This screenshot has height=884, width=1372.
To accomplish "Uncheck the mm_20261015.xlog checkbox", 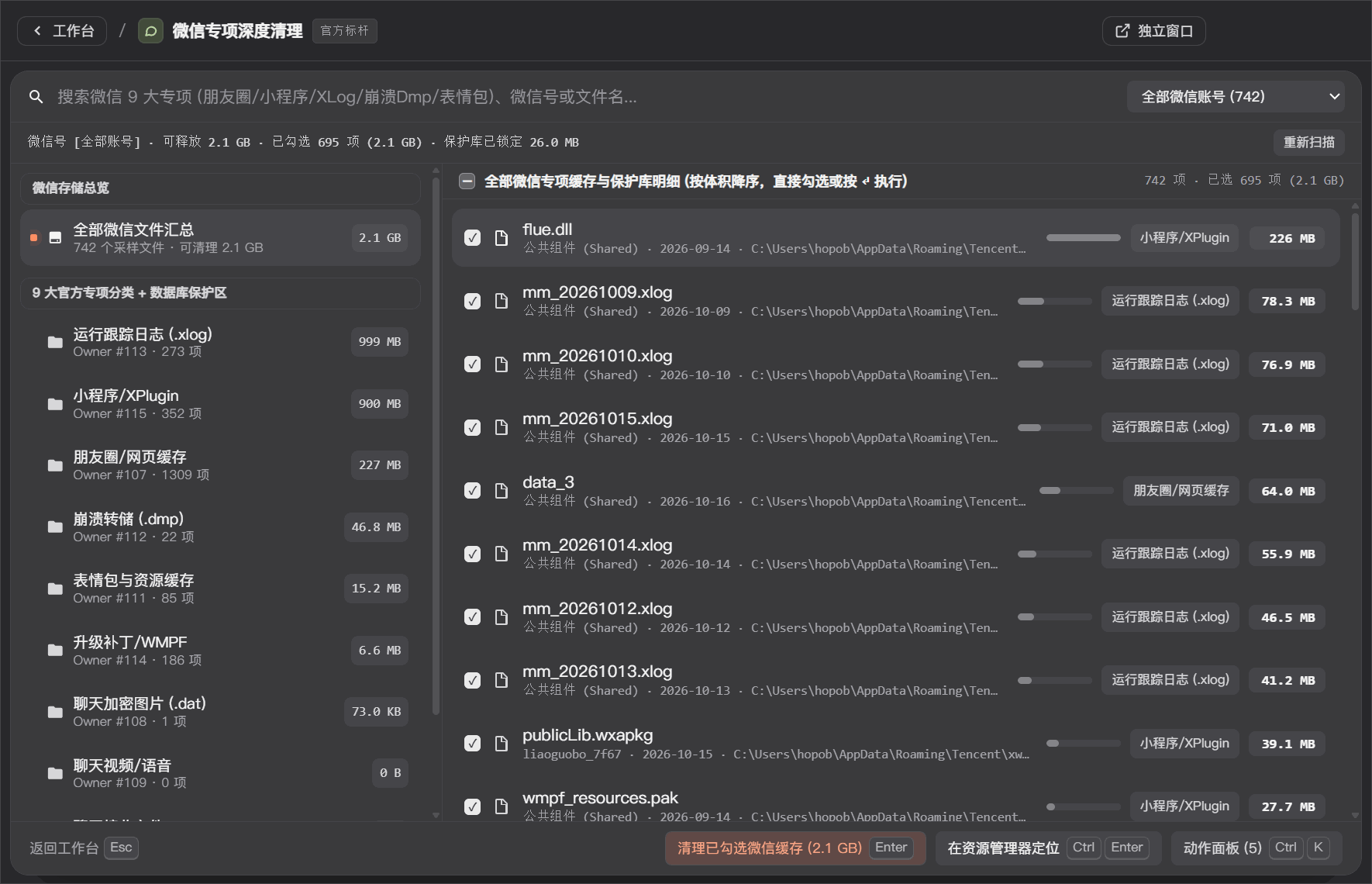I will pyautogui.click(x=472, y=427).
